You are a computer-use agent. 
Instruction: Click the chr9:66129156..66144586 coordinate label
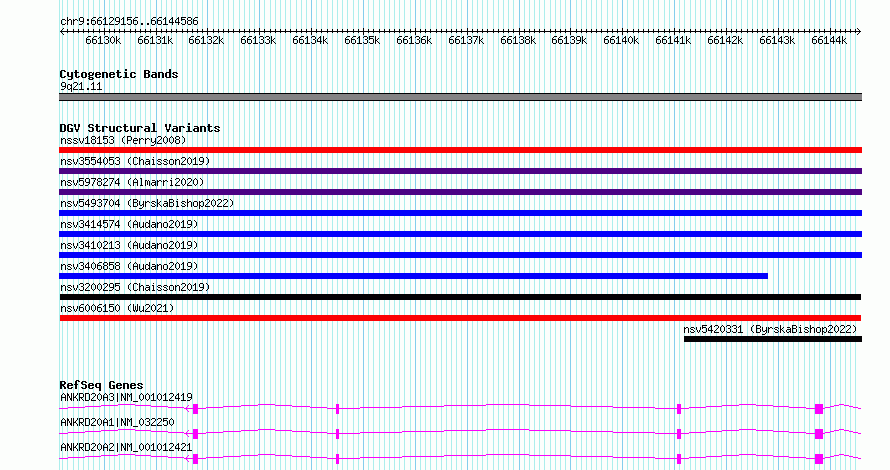[x=129, y=22]
